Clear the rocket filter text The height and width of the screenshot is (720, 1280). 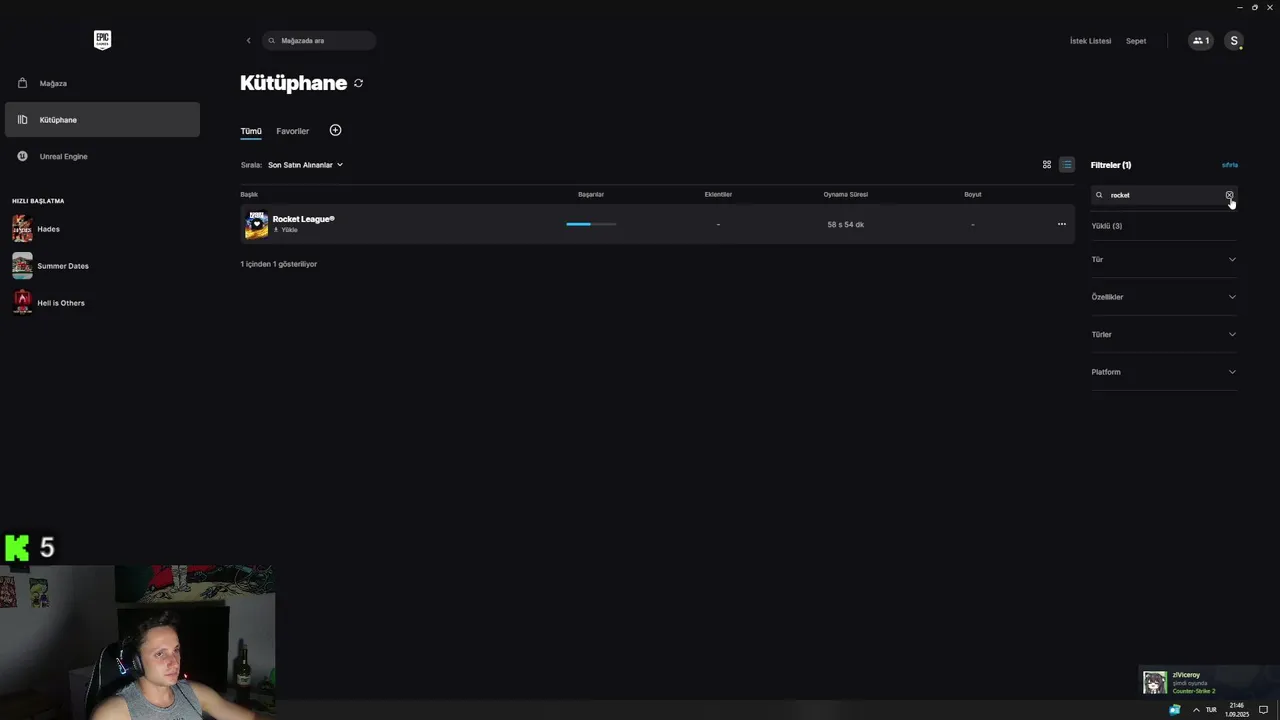point(1230,195)
